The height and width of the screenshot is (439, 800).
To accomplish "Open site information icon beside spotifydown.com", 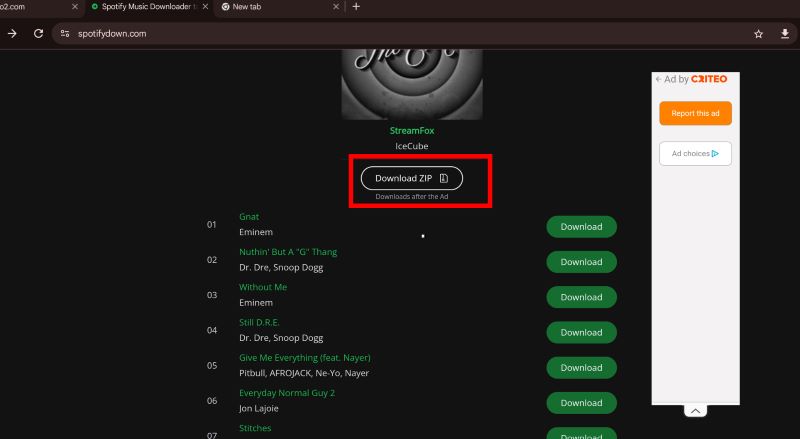I will 65,34.
